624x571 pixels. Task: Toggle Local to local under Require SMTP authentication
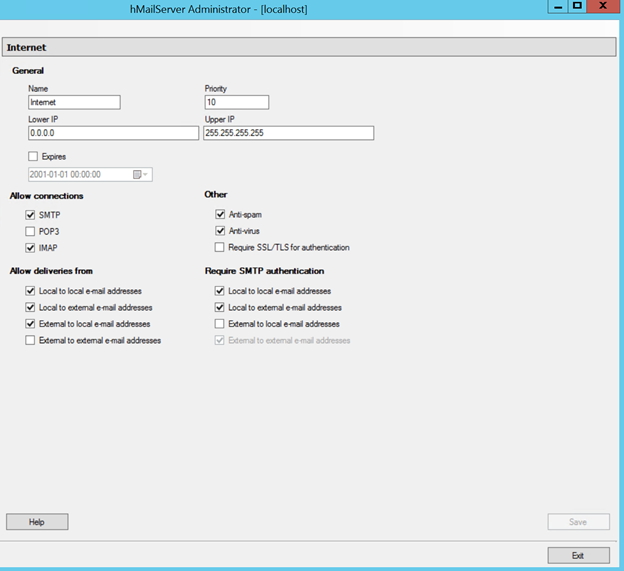[220, 291]
